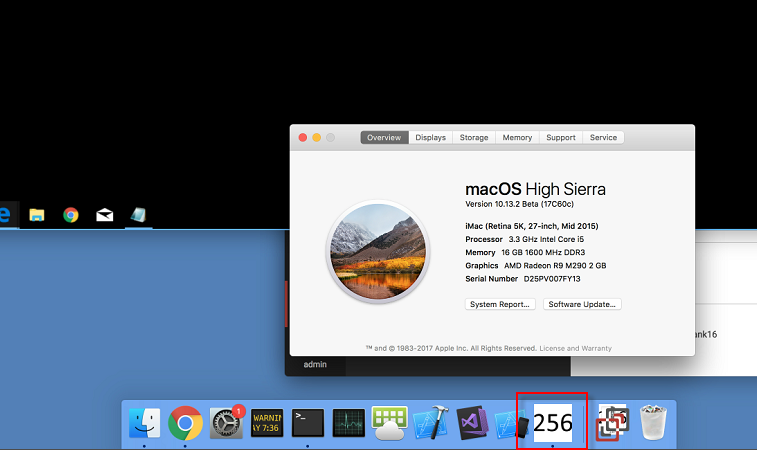757x450 pixels.
Task: Go to the Memory tab
Action: pos(517,138)
